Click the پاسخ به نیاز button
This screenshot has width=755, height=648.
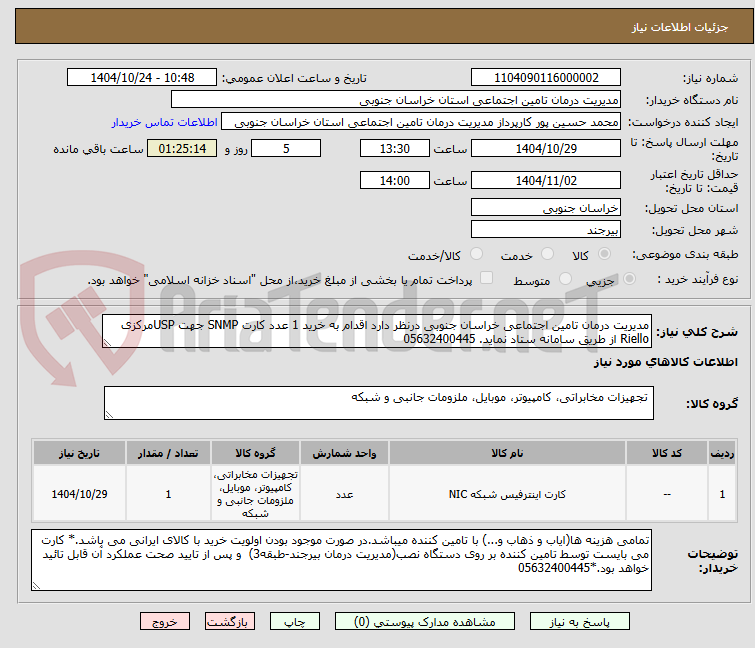click(580, 622)
